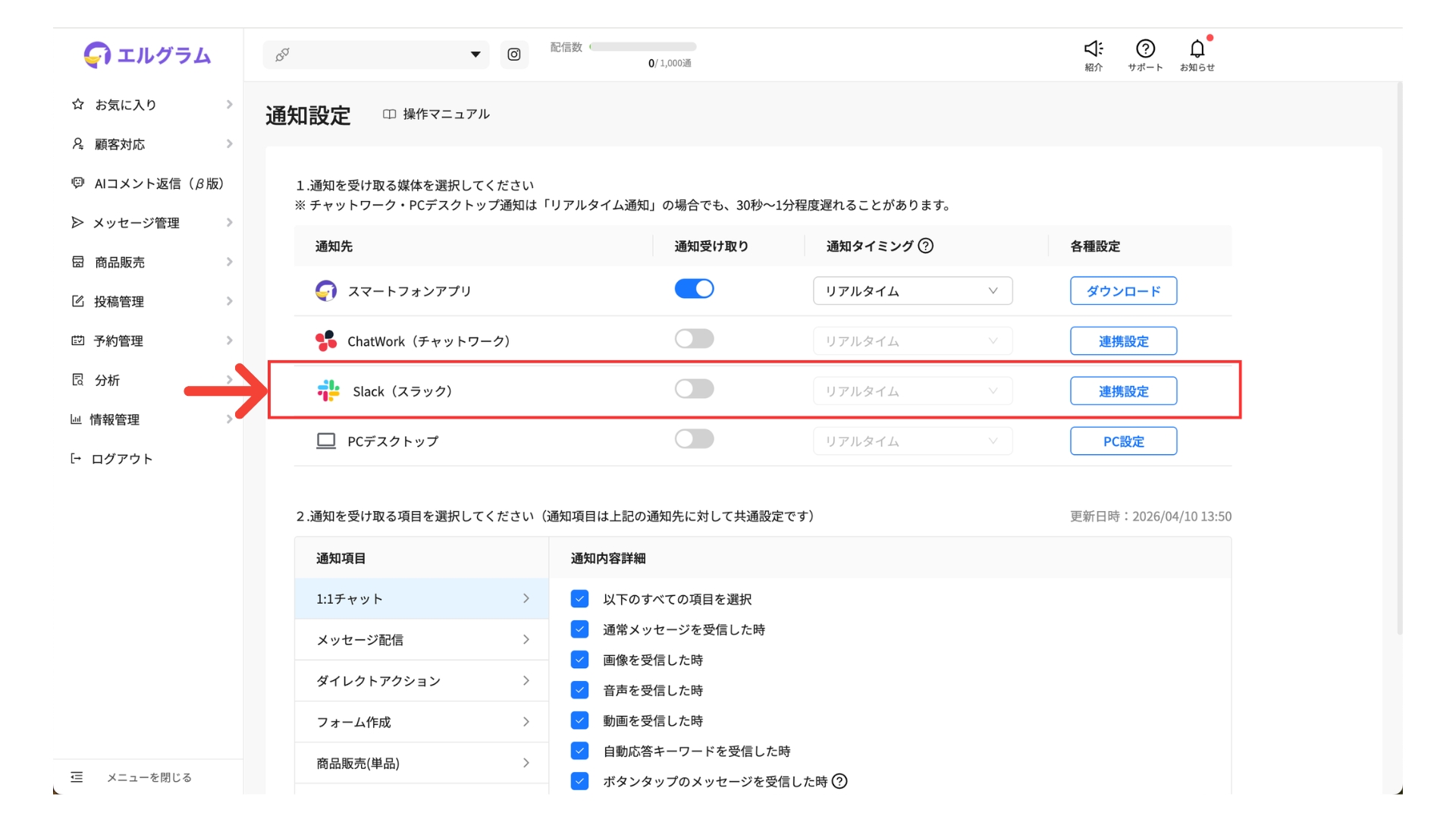Click the 顧客対応 person icon

coord(77,143)
